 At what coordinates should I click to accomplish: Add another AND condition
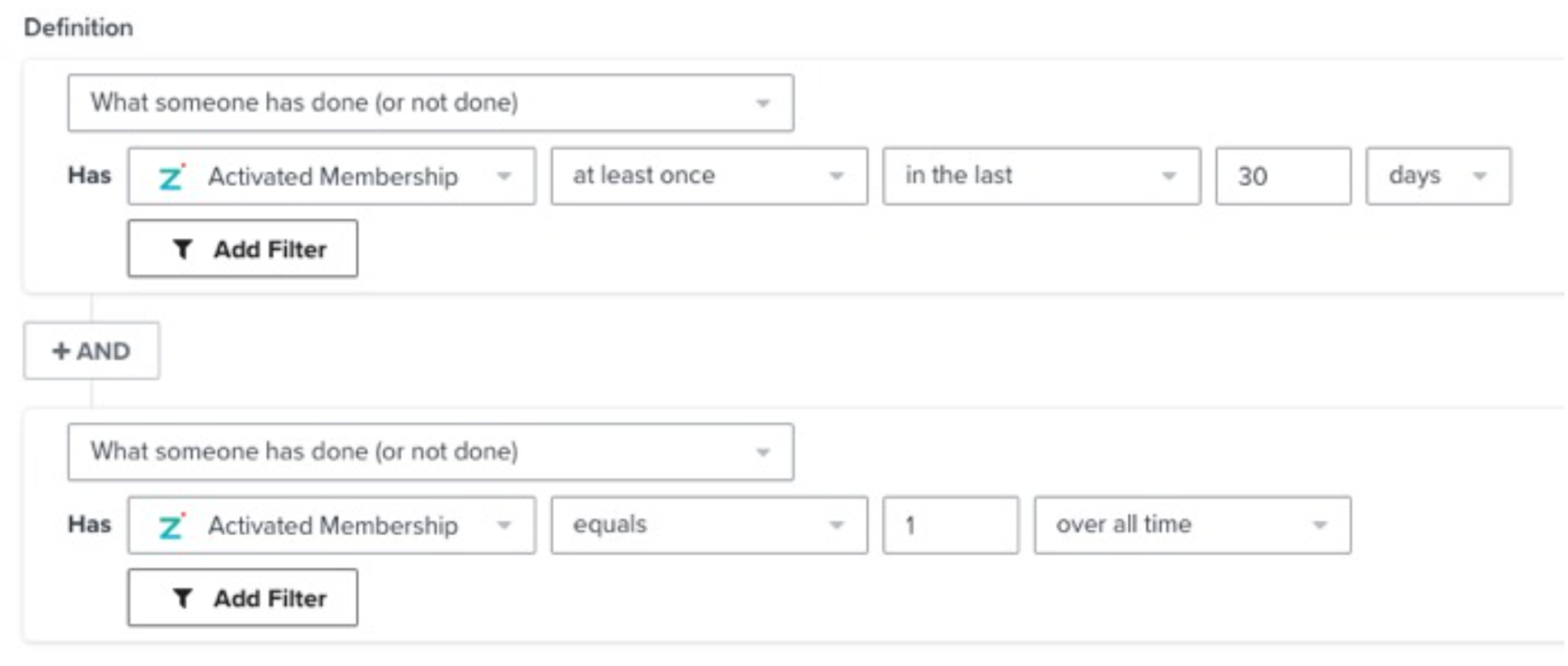click(x=91, y=351)
